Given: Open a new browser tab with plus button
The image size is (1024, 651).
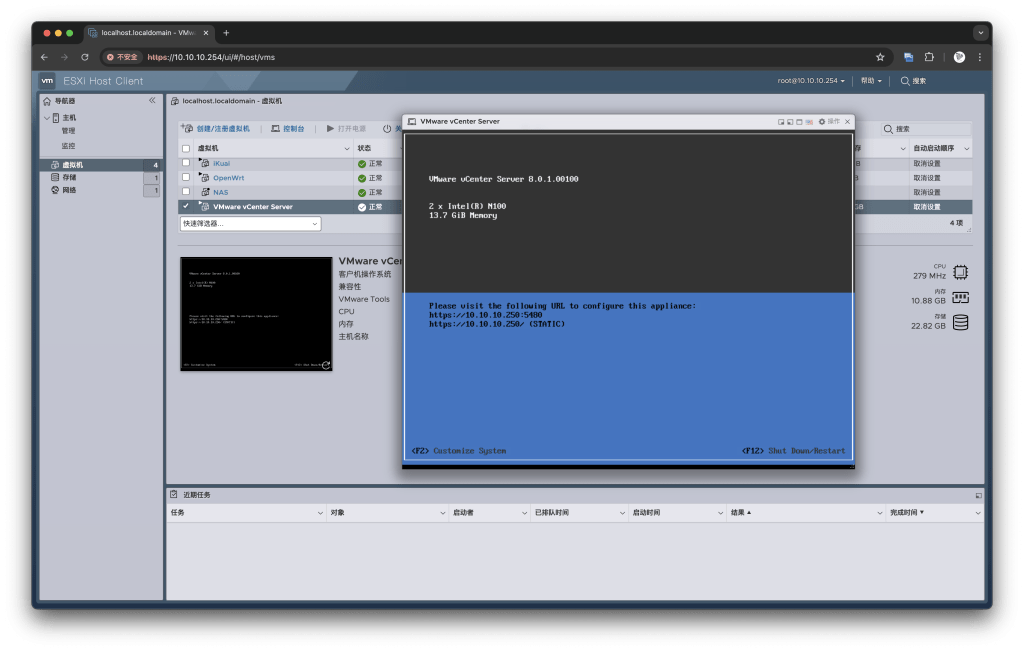Looking at the screenshot, I should [226, 33].
